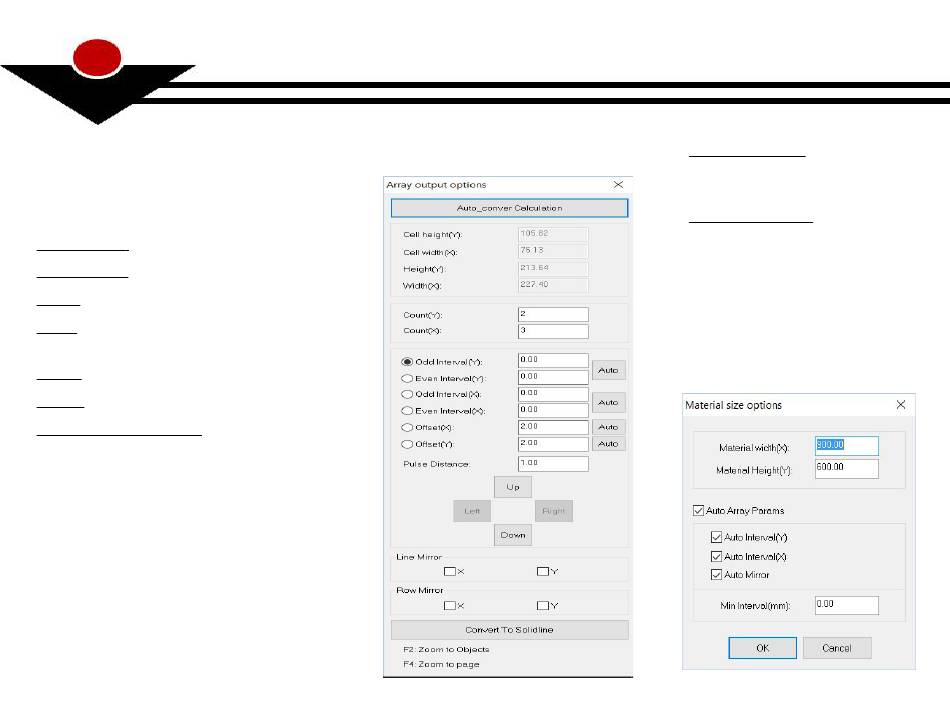Viewport: 950px width, 713px height.
Task: Select the Even Interval(Y) radio button
Action: click(407, 378)
